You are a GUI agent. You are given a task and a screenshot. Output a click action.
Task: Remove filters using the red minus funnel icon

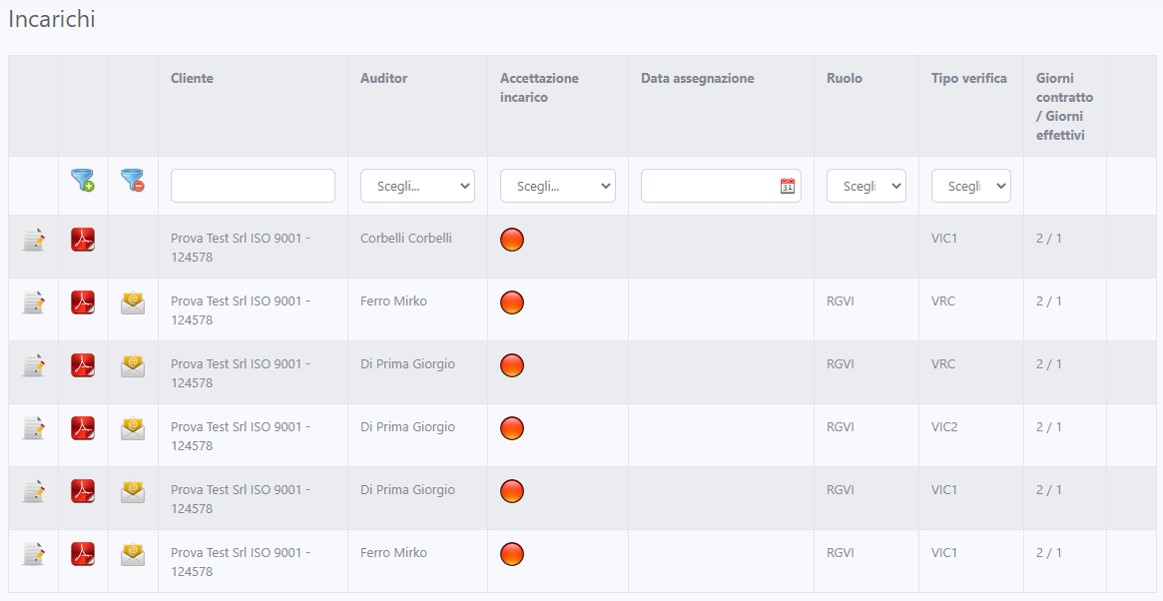click(x=132, y=181)
